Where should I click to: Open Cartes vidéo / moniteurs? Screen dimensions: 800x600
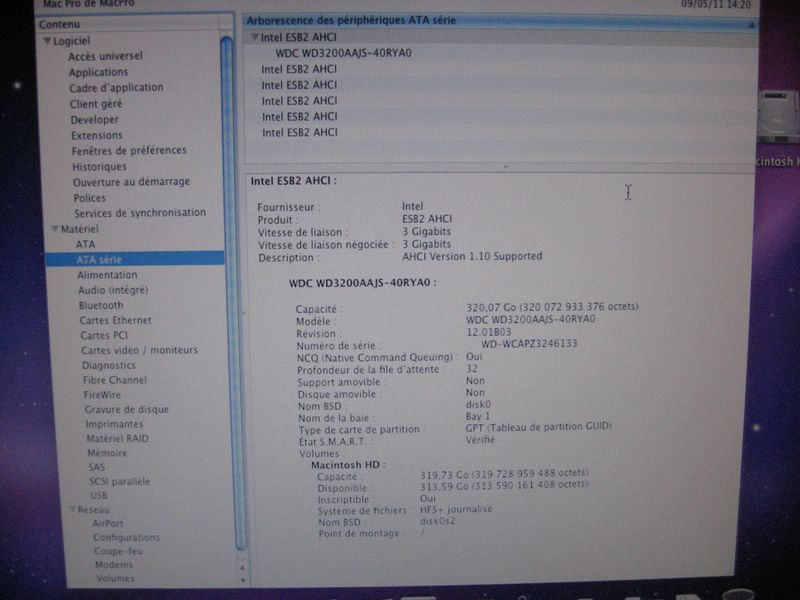pyautogui.click(x=139, y=351)
